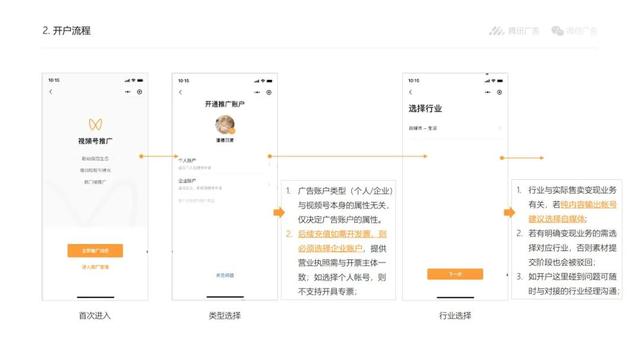Tap the circular close icon on the 开通推广账户 screen
Viewport: 640px width, 360px height.
click(x=269, y=92)
